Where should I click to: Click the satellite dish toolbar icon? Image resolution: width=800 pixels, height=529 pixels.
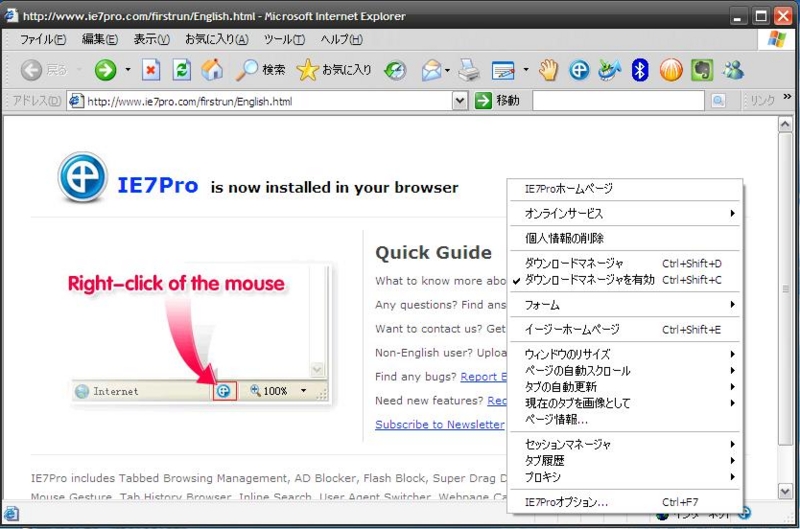click(610, 70)
